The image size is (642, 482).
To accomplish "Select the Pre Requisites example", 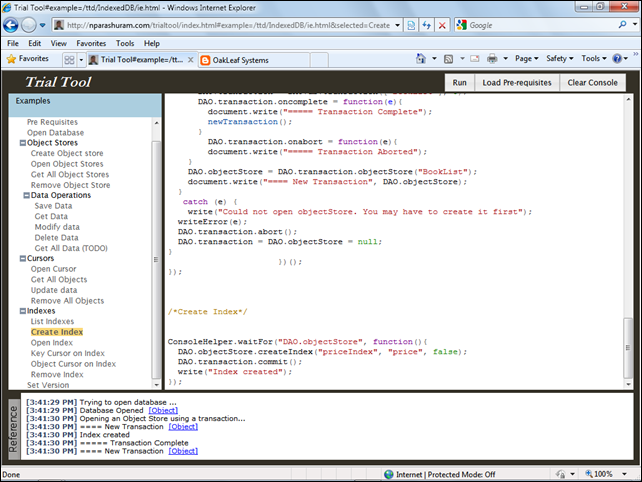I will point(52,122).
